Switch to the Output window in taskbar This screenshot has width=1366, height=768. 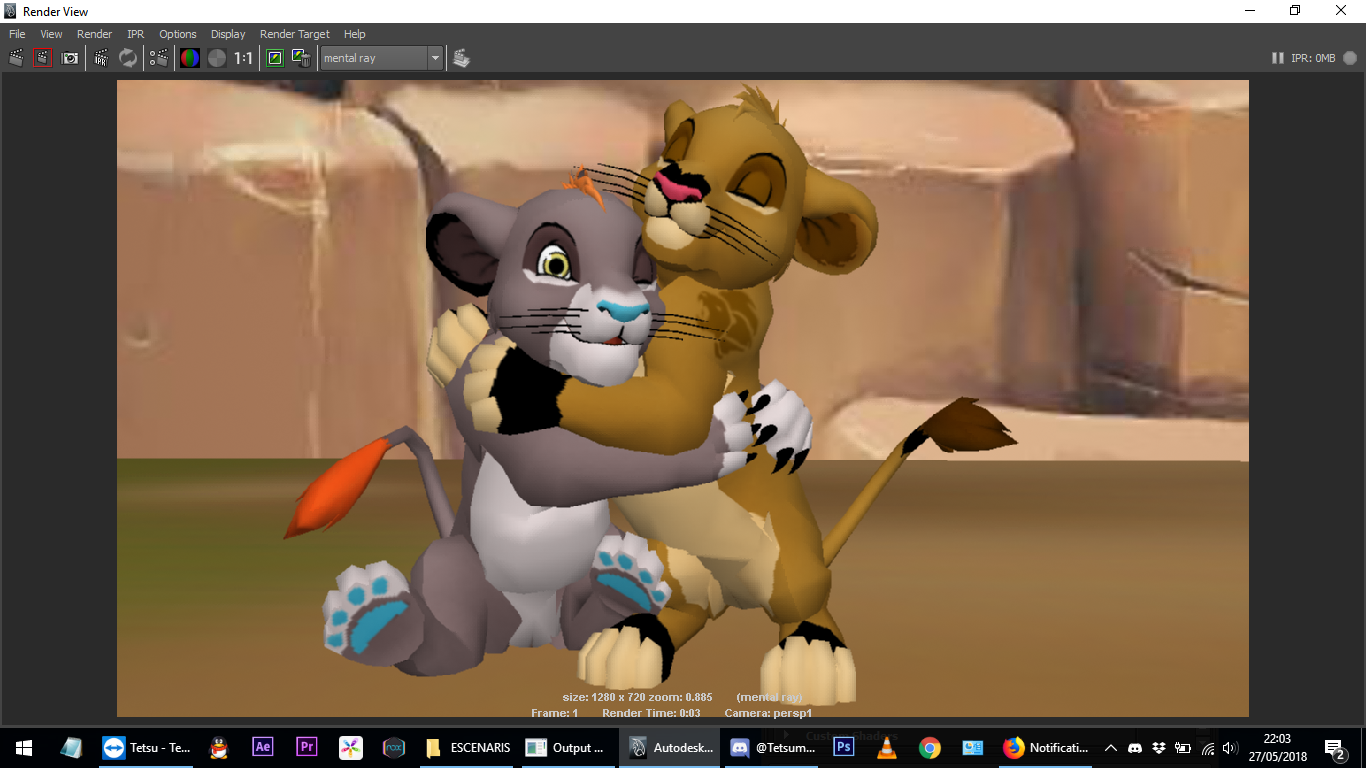point(569,747)
